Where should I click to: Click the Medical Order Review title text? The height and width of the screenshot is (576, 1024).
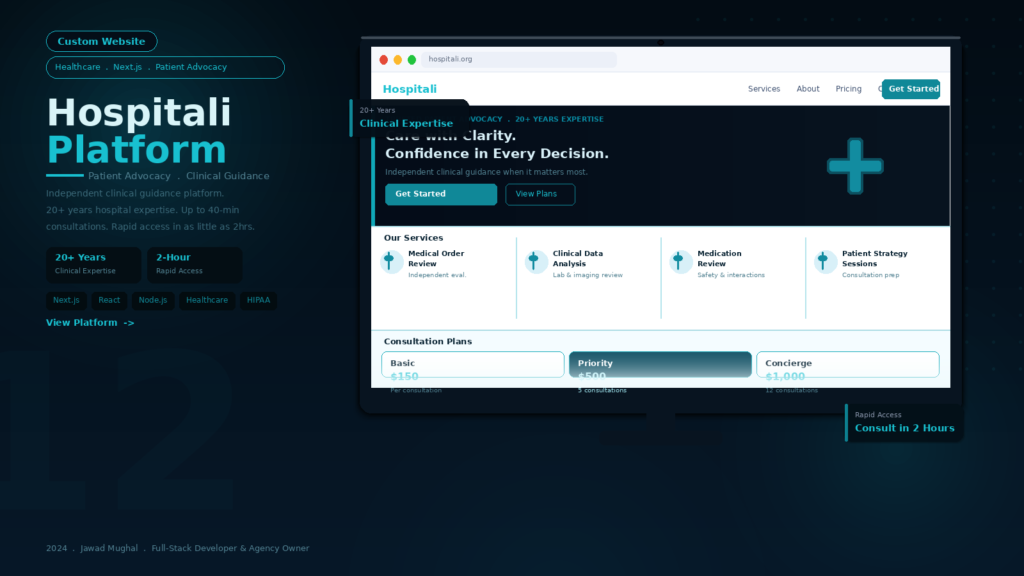coord(436,259)
